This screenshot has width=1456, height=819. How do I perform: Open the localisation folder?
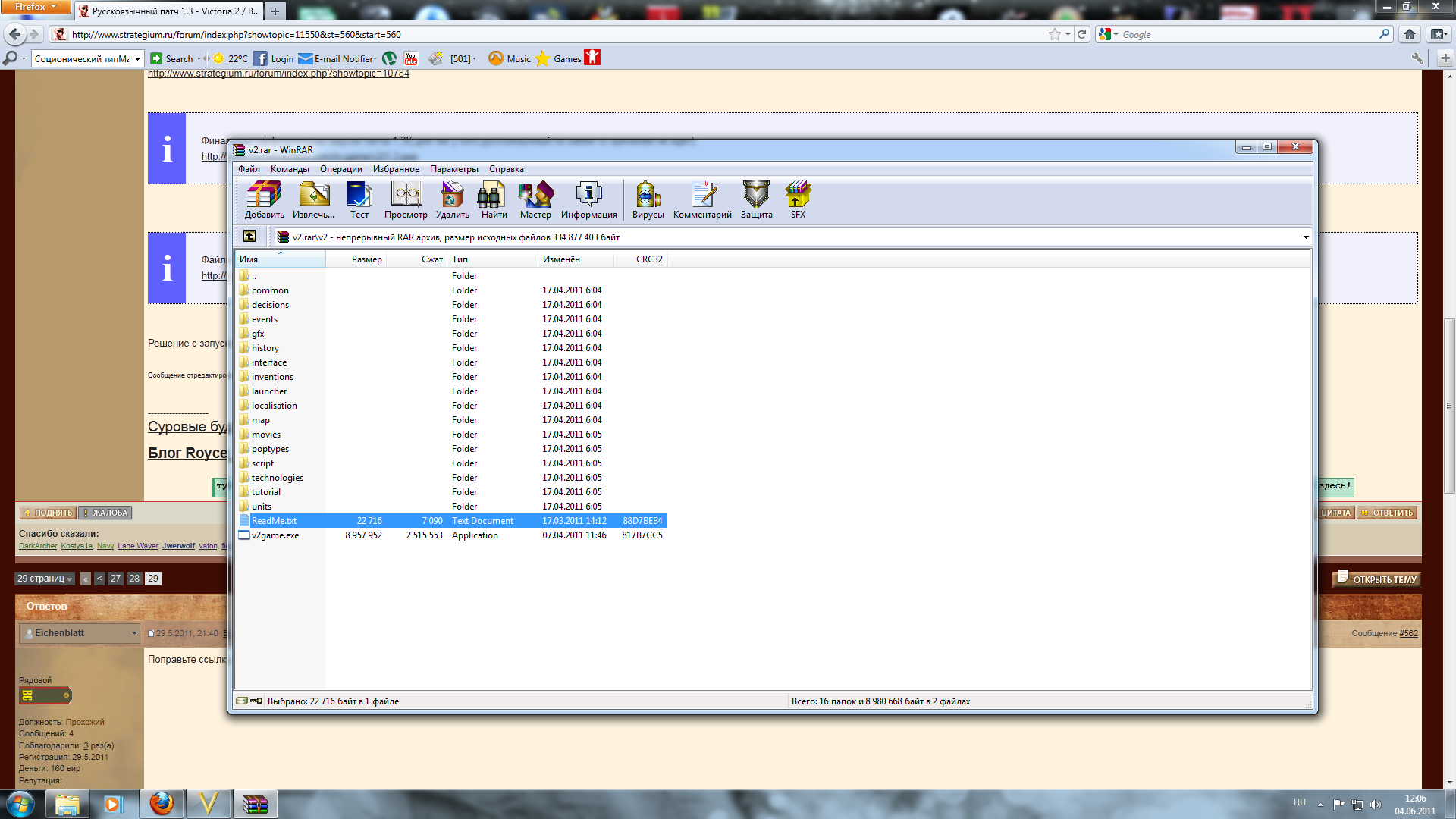(274, 406)
